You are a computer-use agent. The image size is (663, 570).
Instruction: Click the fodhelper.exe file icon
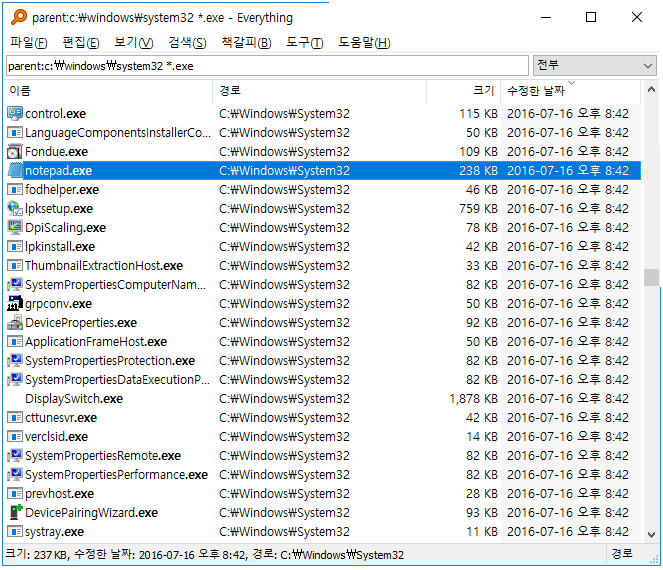15,189
